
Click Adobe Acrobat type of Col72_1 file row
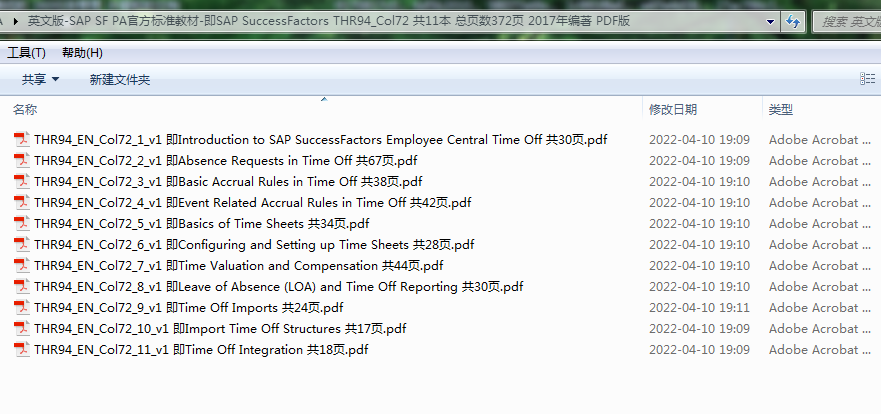pyautogui.click(x=821, y=139)
